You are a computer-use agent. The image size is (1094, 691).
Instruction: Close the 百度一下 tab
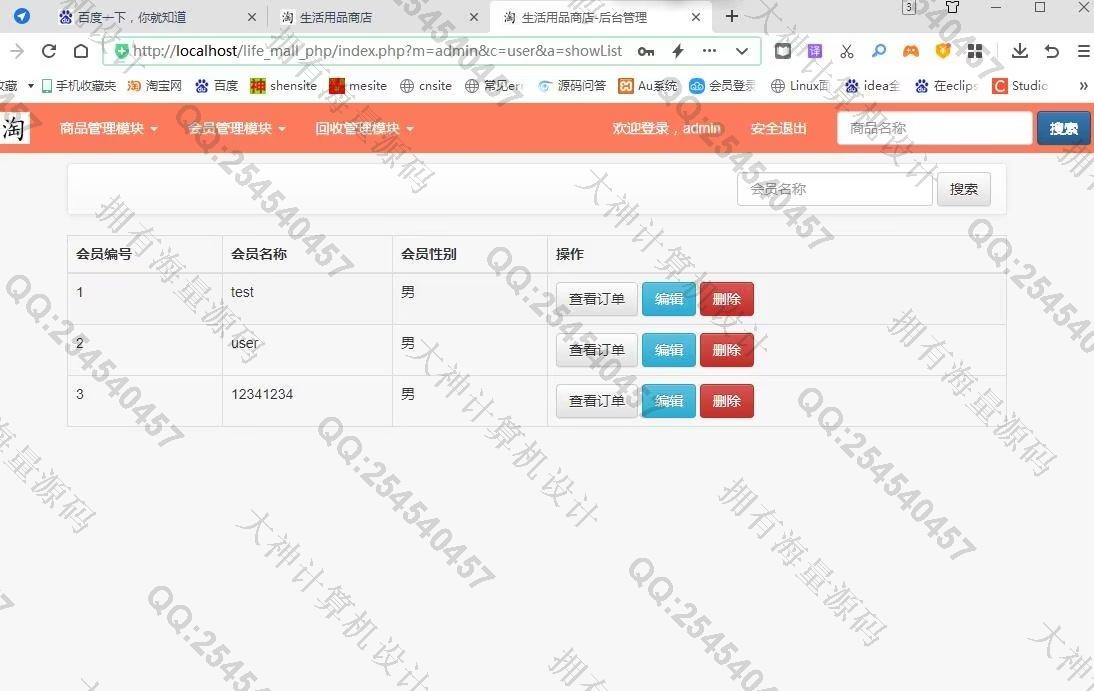[x=252, y=17]
